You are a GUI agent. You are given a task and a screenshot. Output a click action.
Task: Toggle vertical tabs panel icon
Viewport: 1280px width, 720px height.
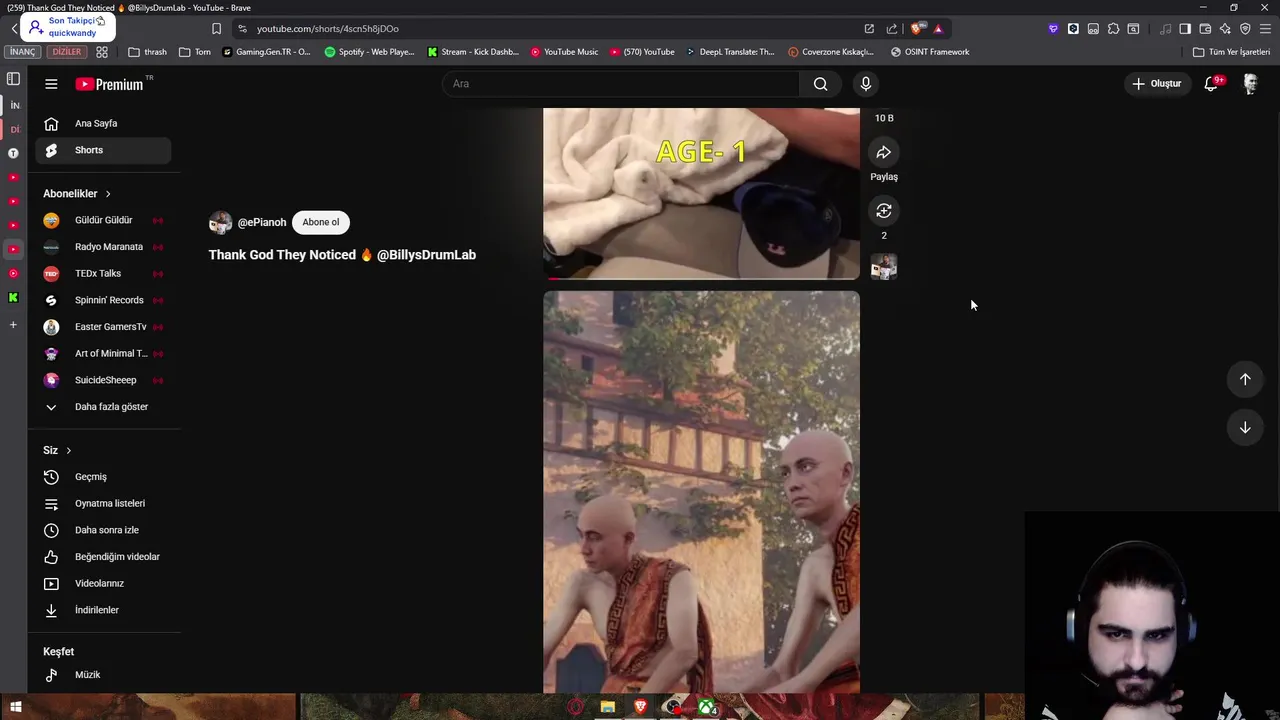(13, 79)
